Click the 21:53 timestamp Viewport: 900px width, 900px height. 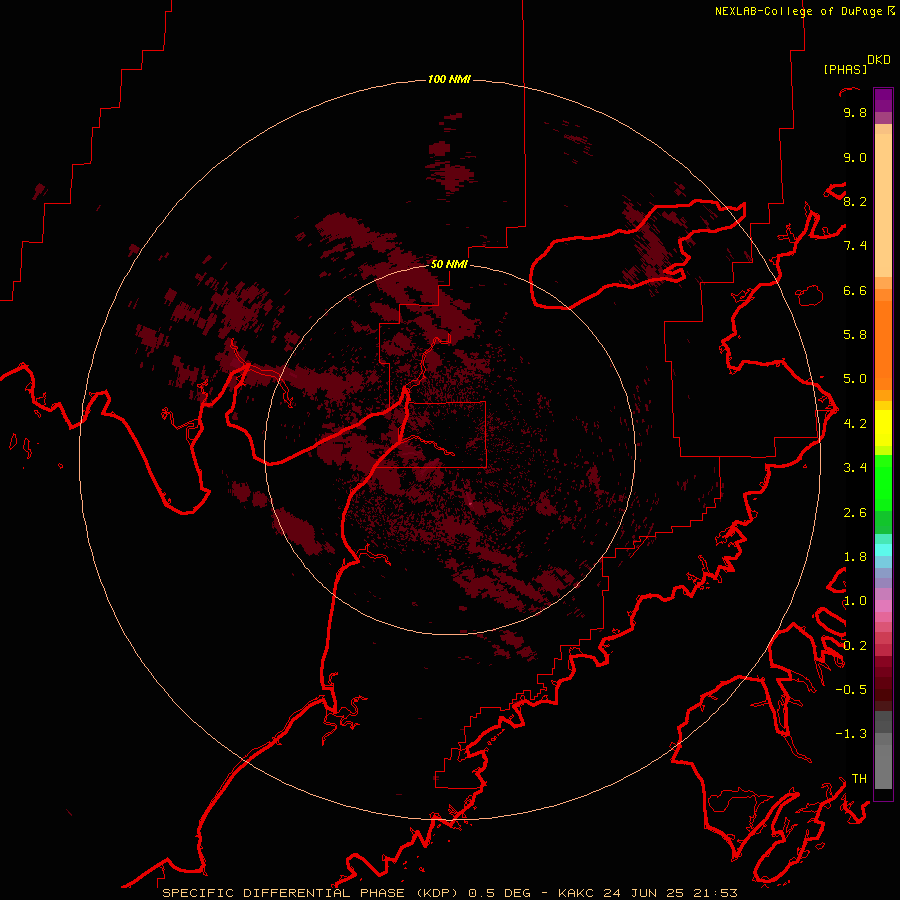coord(715,893)
